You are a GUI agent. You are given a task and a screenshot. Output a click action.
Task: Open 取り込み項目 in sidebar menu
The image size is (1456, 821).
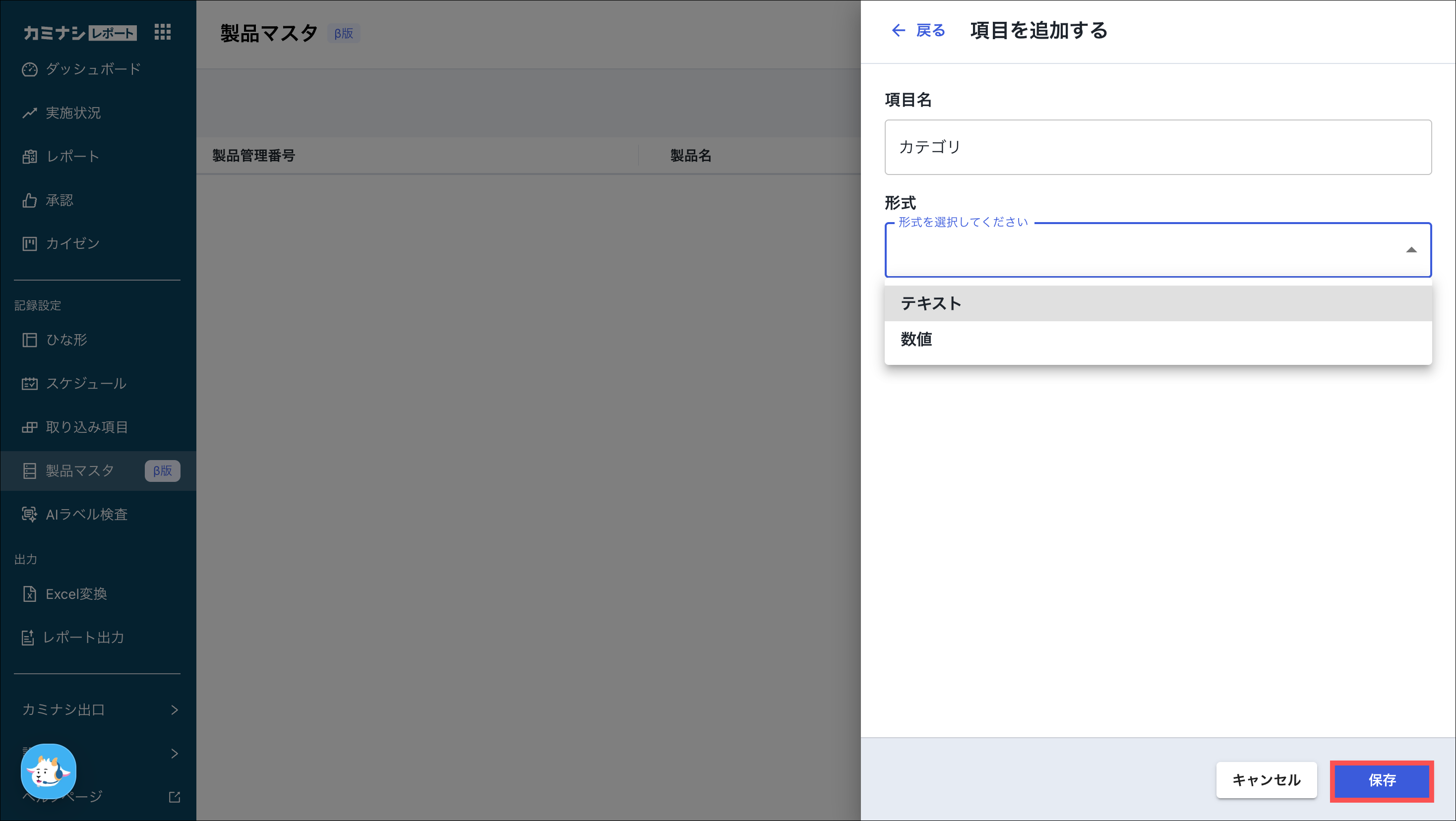pos(87,427)
